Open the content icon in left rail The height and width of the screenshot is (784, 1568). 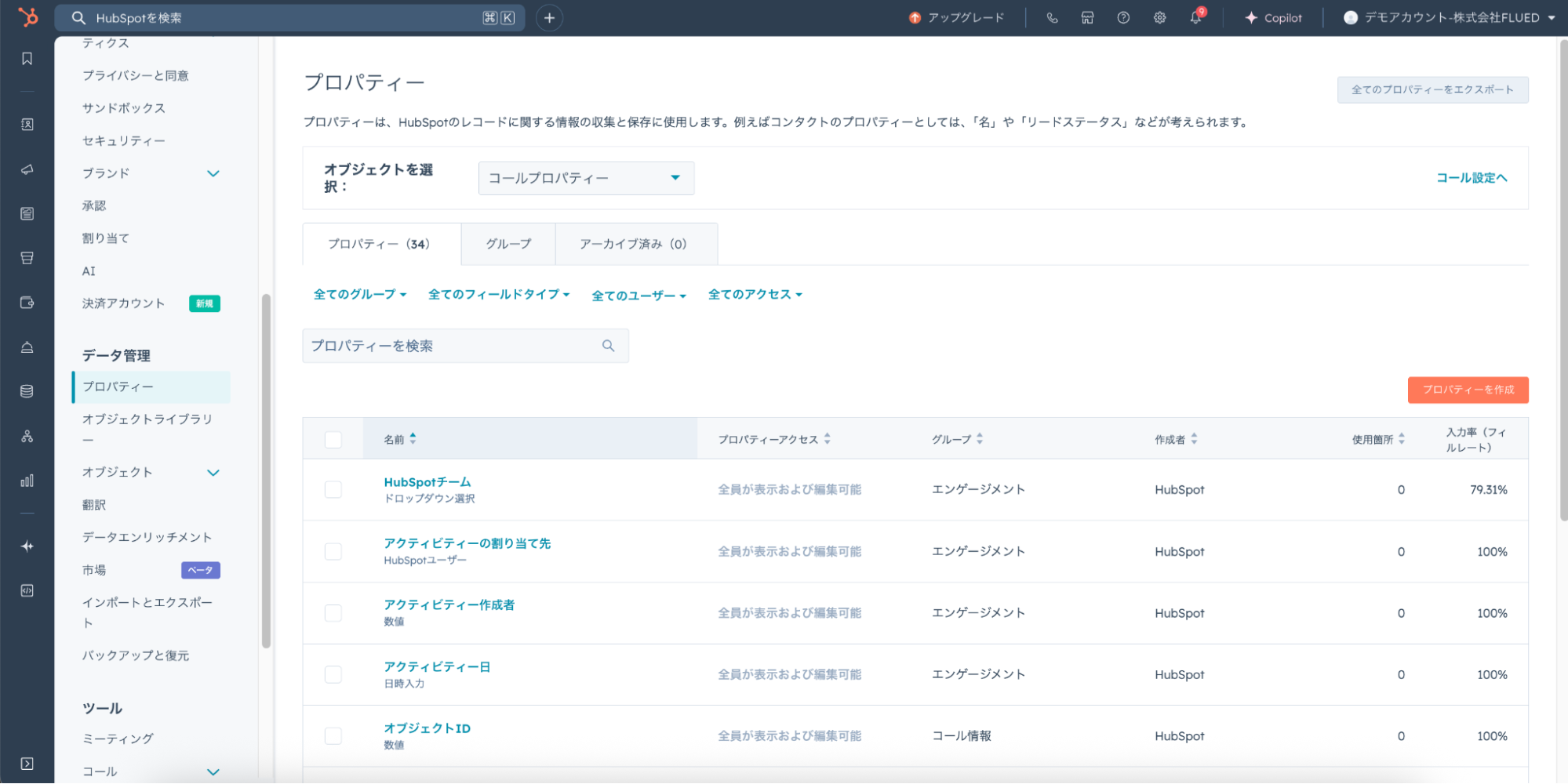[27, 213]
